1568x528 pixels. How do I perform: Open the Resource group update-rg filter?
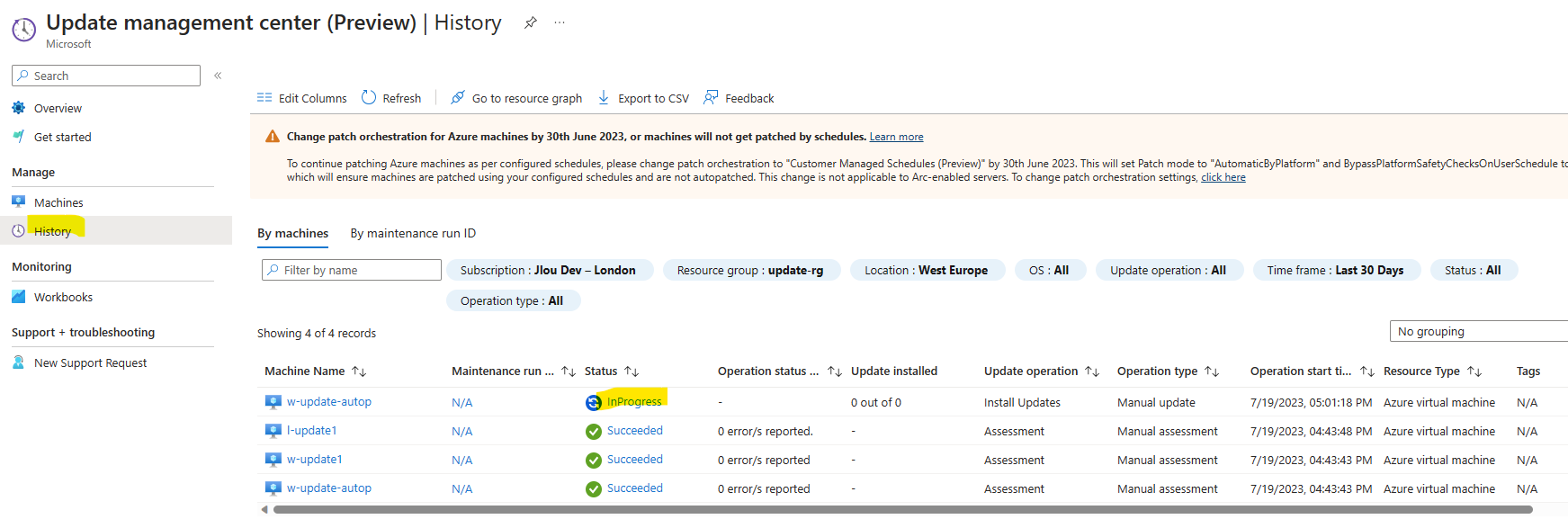click(750, 270)
